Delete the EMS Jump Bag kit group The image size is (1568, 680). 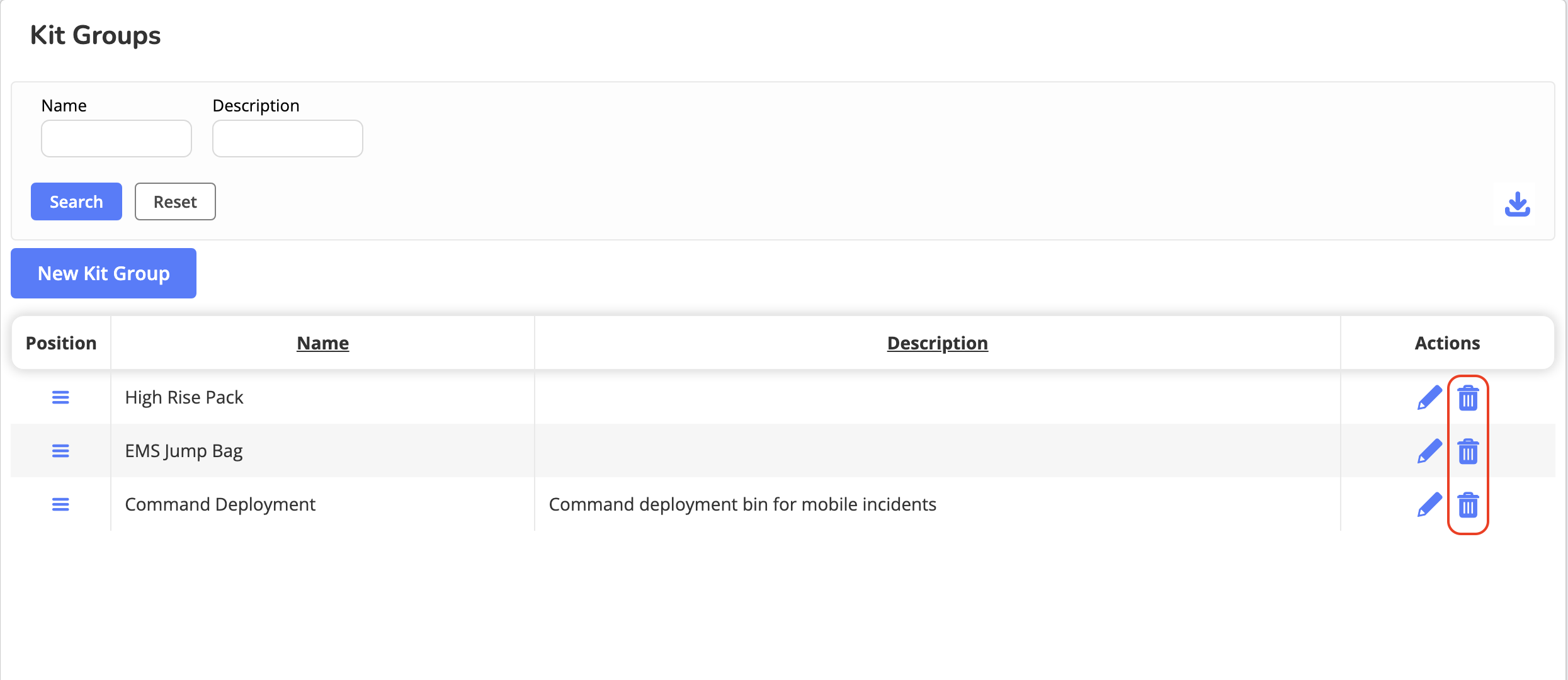(1468, 451)
